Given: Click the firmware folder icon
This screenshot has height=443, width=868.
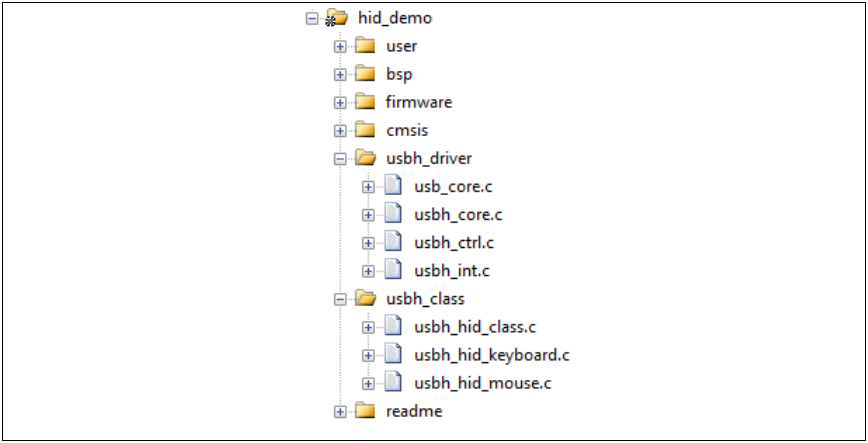Looking at the screenshot, I should tap(365, 102).
